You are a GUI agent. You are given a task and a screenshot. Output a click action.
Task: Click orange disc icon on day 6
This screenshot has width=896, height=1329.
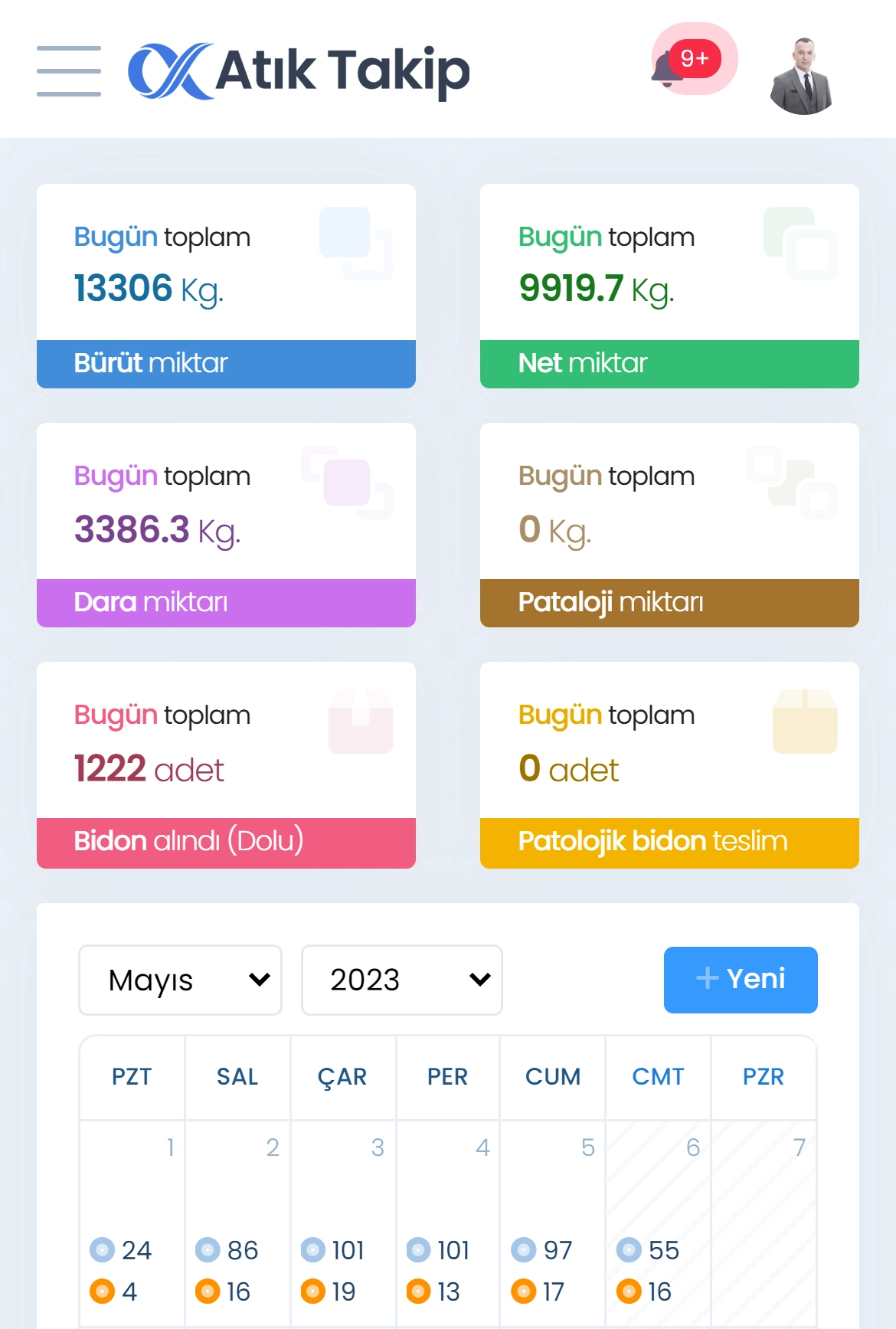(629, 1291)
